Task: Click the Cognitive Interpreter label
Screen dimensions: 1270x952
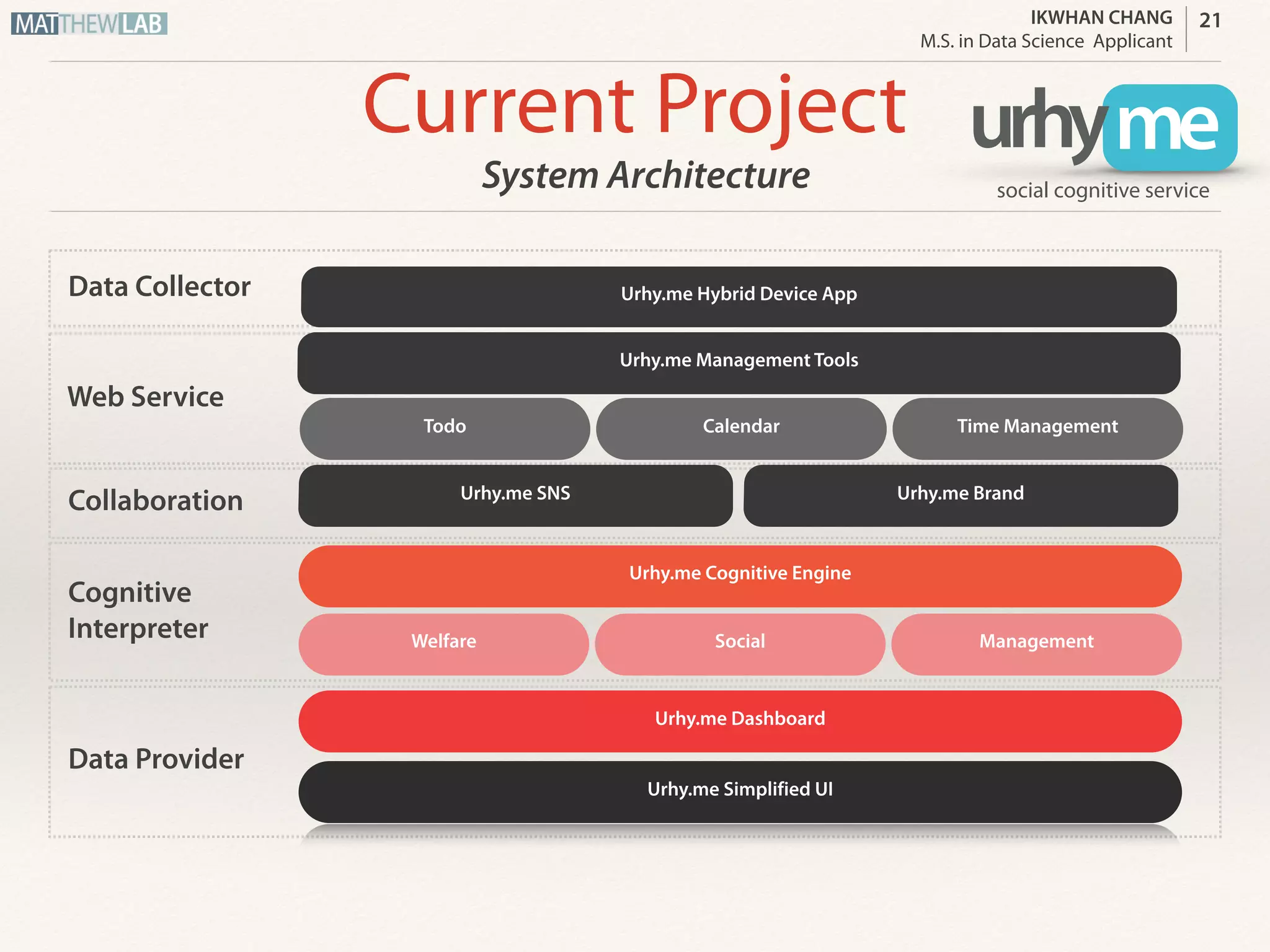Action: click(138, 610)
